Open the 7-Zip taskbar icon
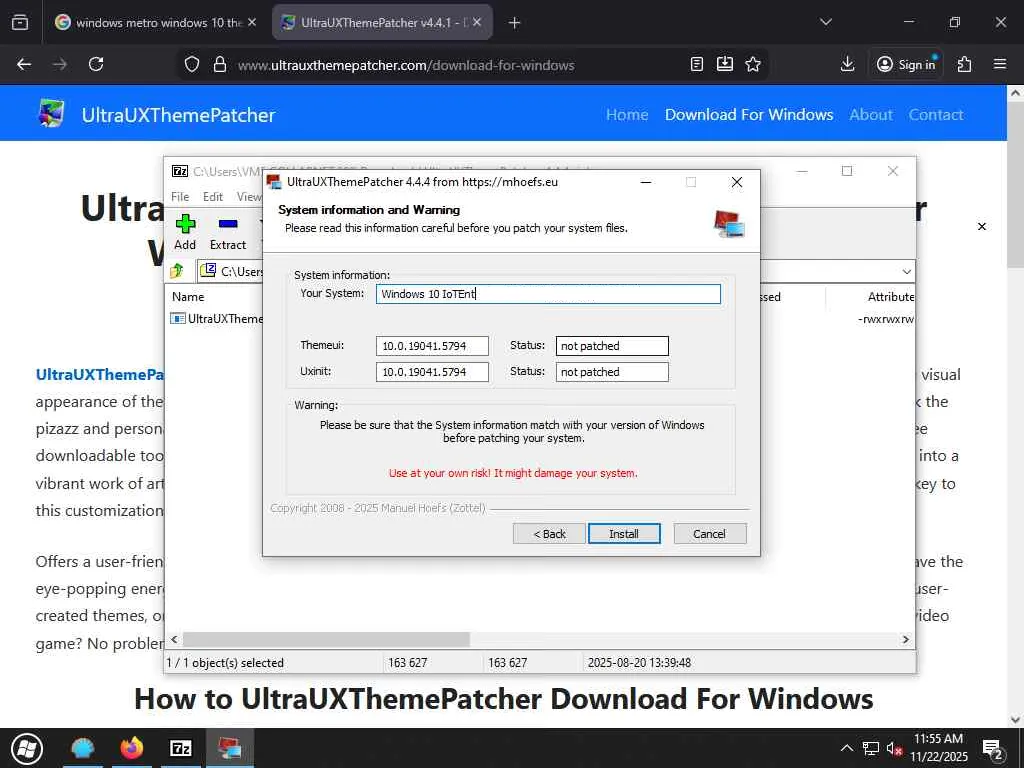The image size is (1024, 768). [x=180, y=748]
